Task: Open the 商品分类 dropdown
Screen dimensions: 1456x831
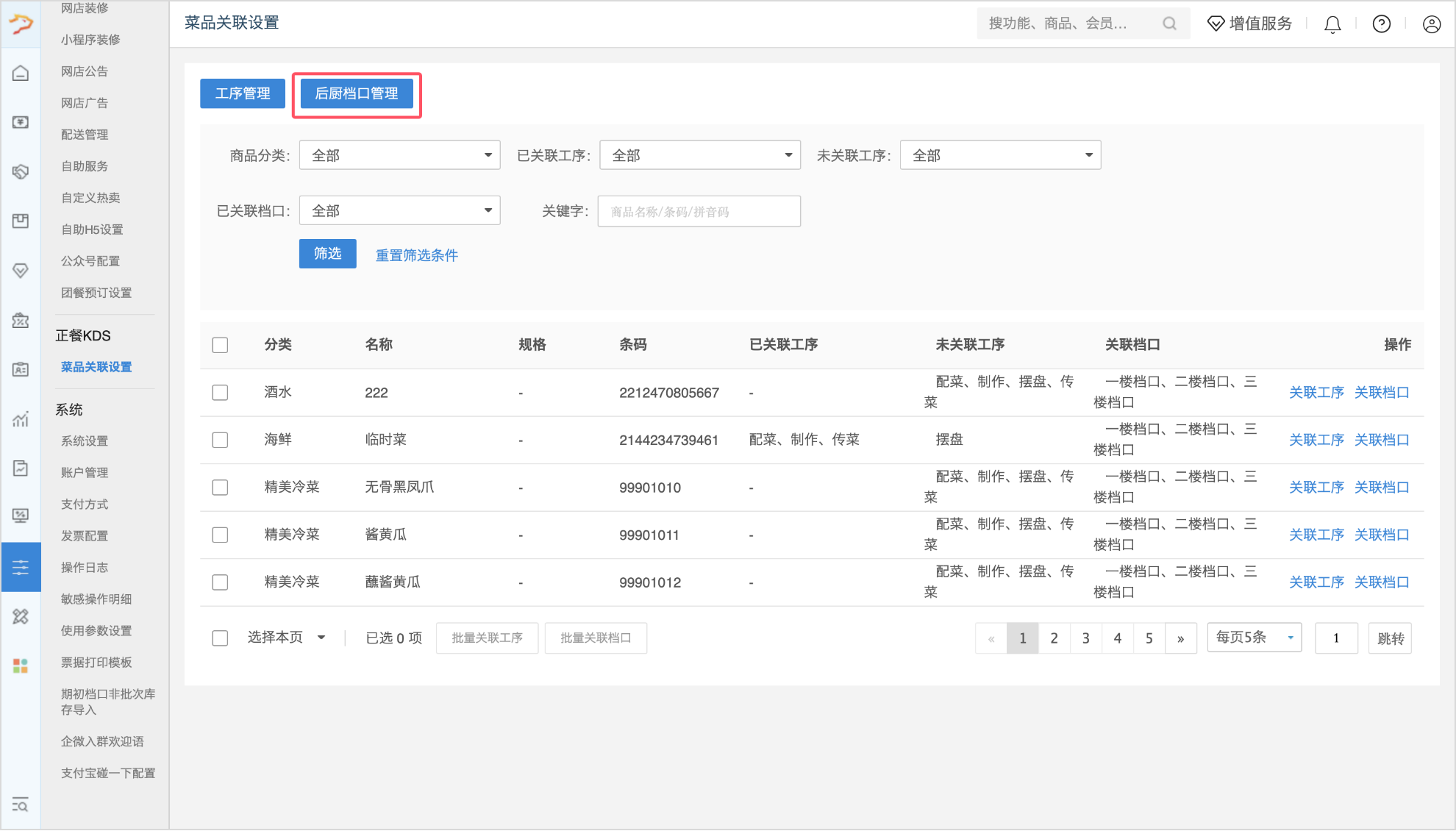Action: click(x=400, y=155)
